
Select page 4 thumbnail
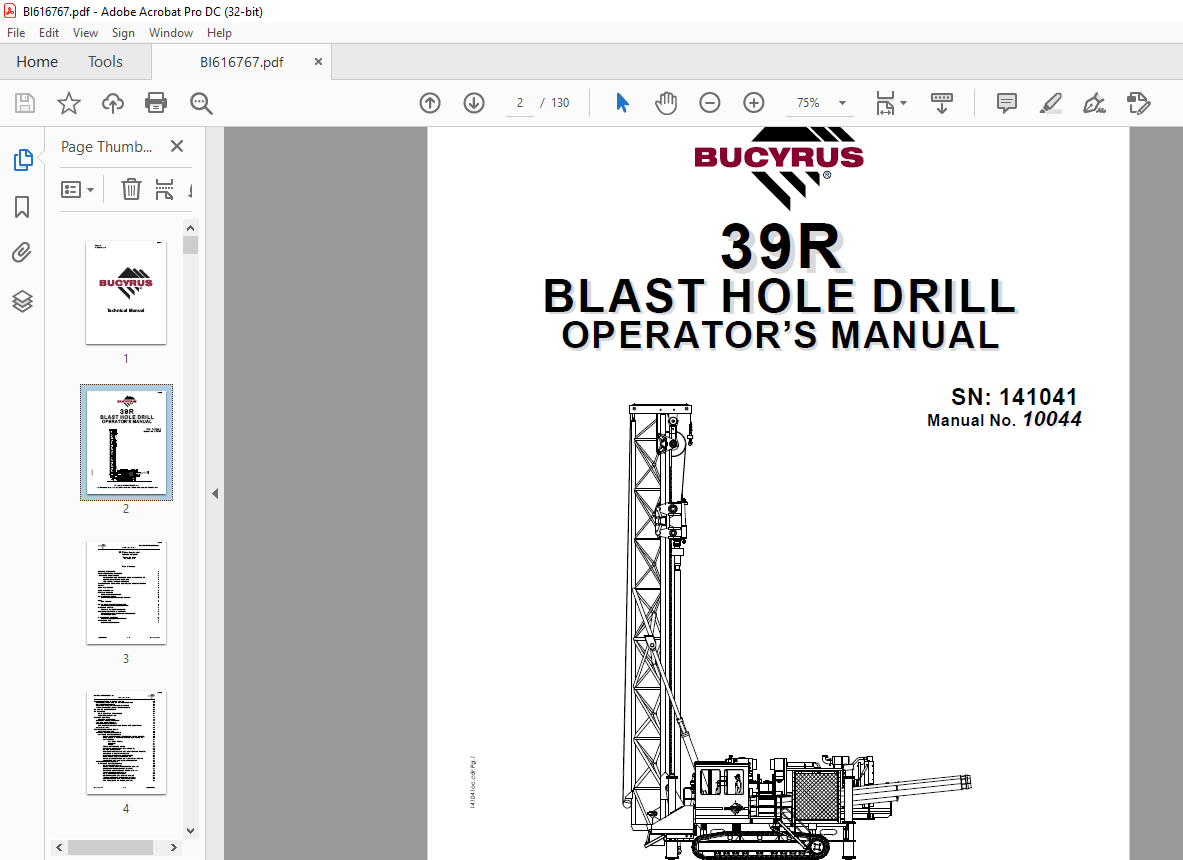(x=126, y=742)
